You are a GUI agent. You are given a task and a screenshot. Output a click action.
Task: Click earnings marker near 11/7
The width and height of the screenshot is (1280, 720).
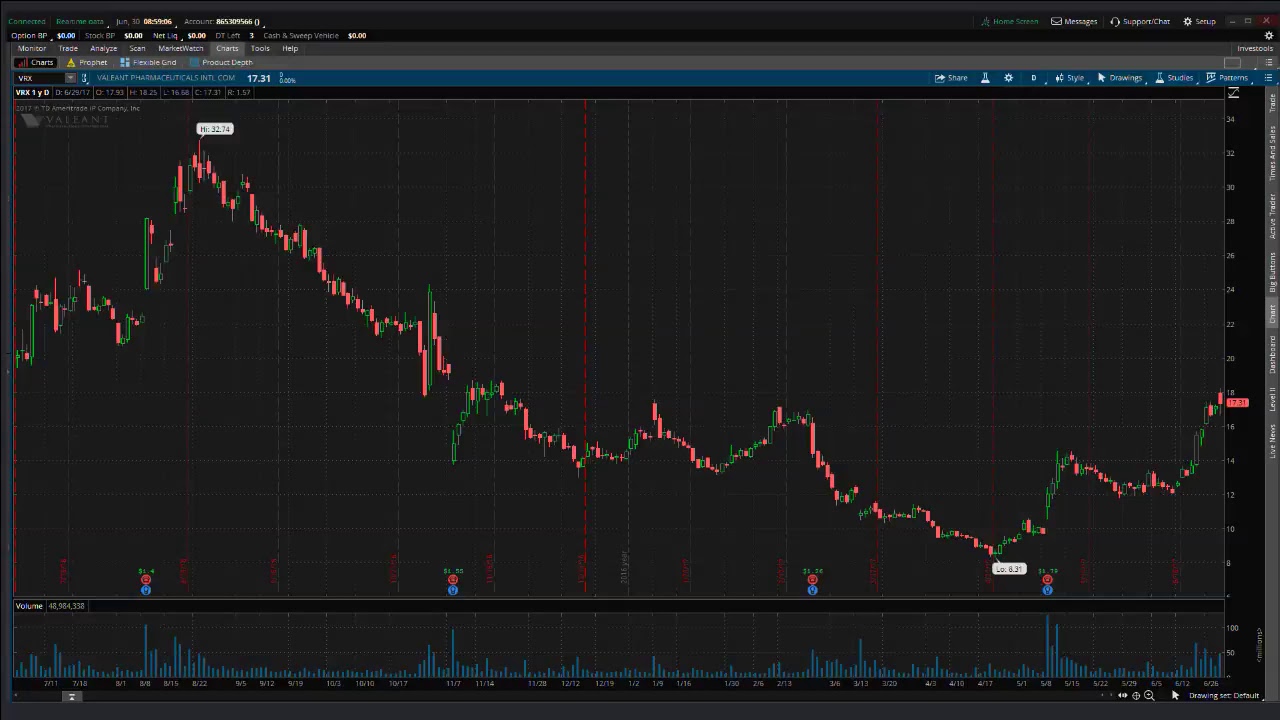point(453,580)
